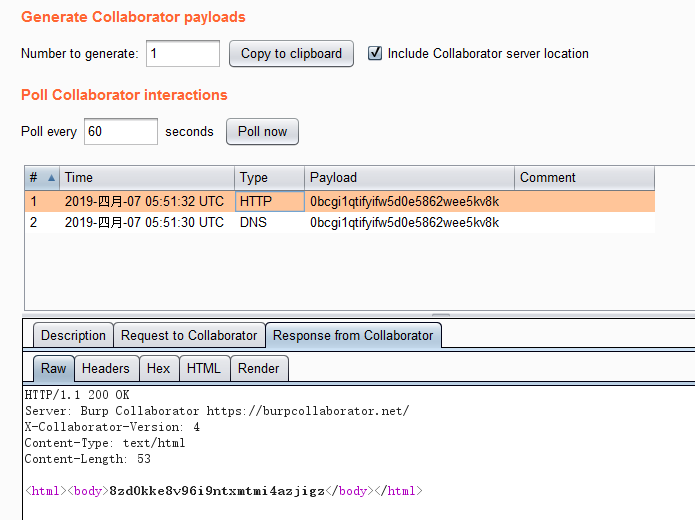Click the Copy to clipboard button
Screen dimensions: 695x520
[291, 54]
